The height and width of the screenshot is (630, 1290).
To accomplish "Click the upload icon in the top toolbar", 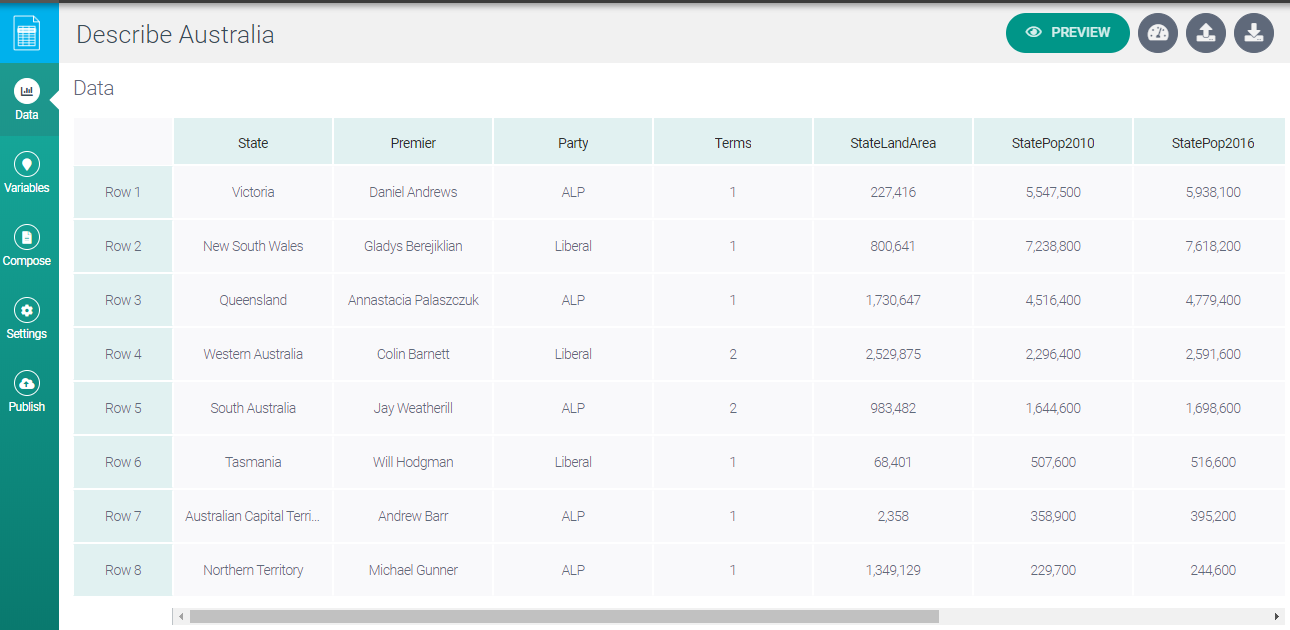I will tap(1205, 33).
